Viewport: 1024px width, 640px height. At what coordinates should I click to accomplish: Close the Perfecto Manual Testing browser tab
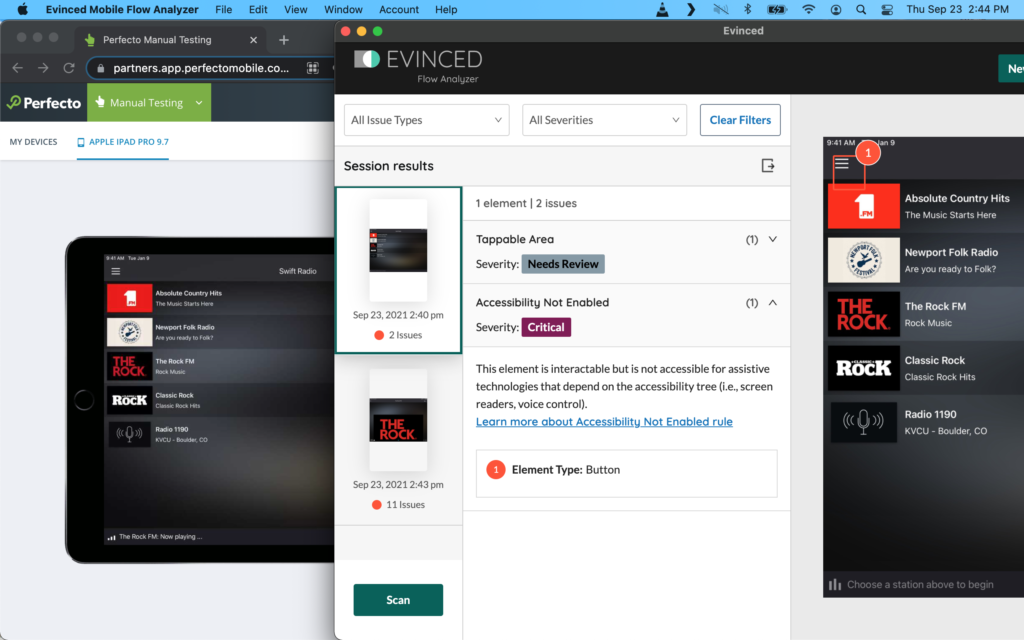click(253, 40)
